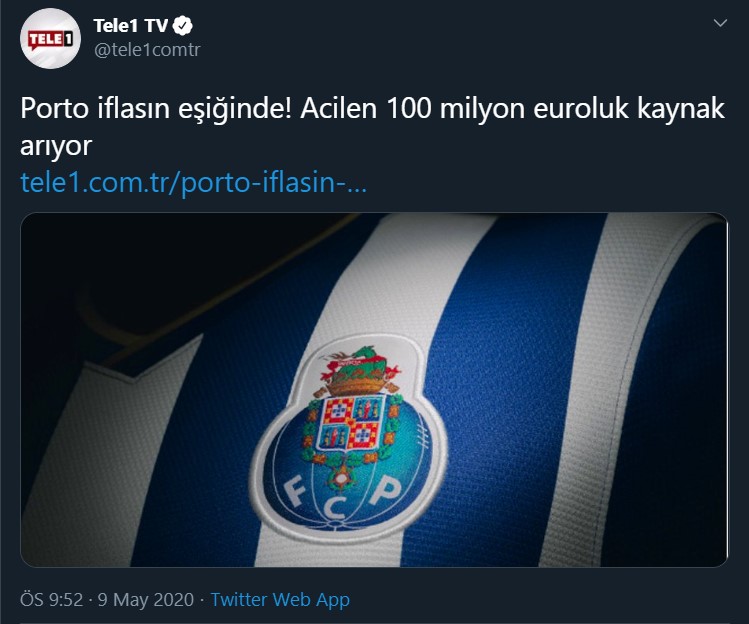Open the Tele1 TV display name
The image size is (749, 624).
click(x=130, y=26)
